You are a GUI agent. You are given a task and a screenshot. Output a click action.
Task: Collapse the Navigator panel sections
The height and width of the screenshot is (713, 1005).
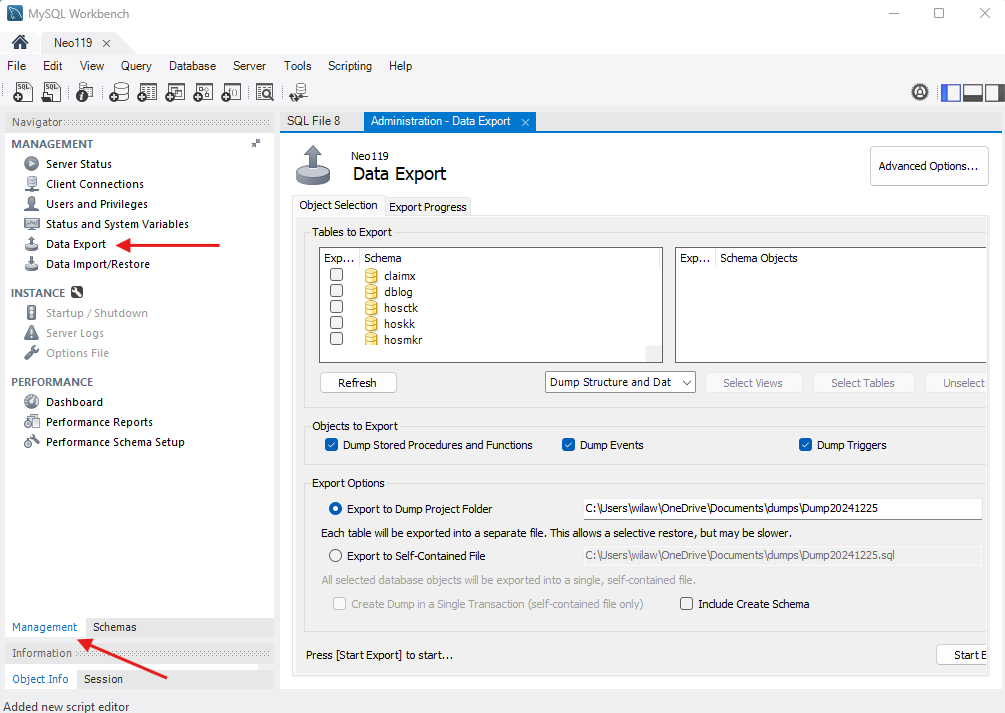tap(256, 144)
